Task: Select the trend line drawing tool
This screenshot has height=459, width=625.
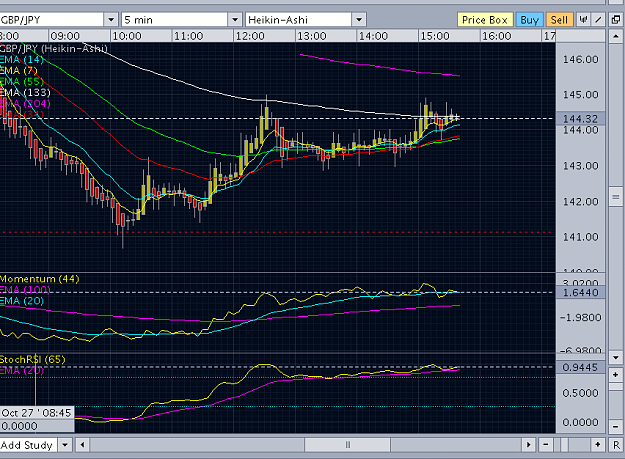Action: coord(598,20)
